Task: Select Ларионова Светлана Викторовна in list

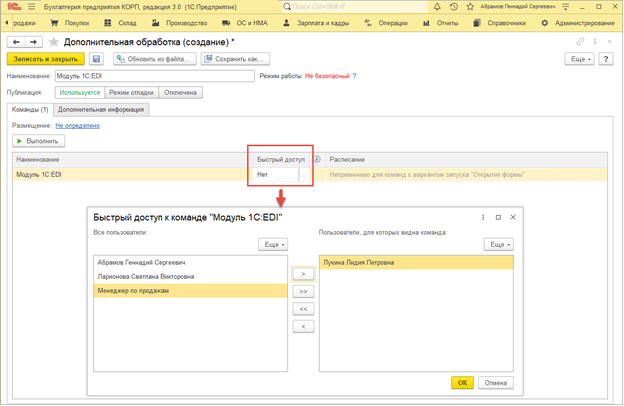Action: tap(190, 276)
